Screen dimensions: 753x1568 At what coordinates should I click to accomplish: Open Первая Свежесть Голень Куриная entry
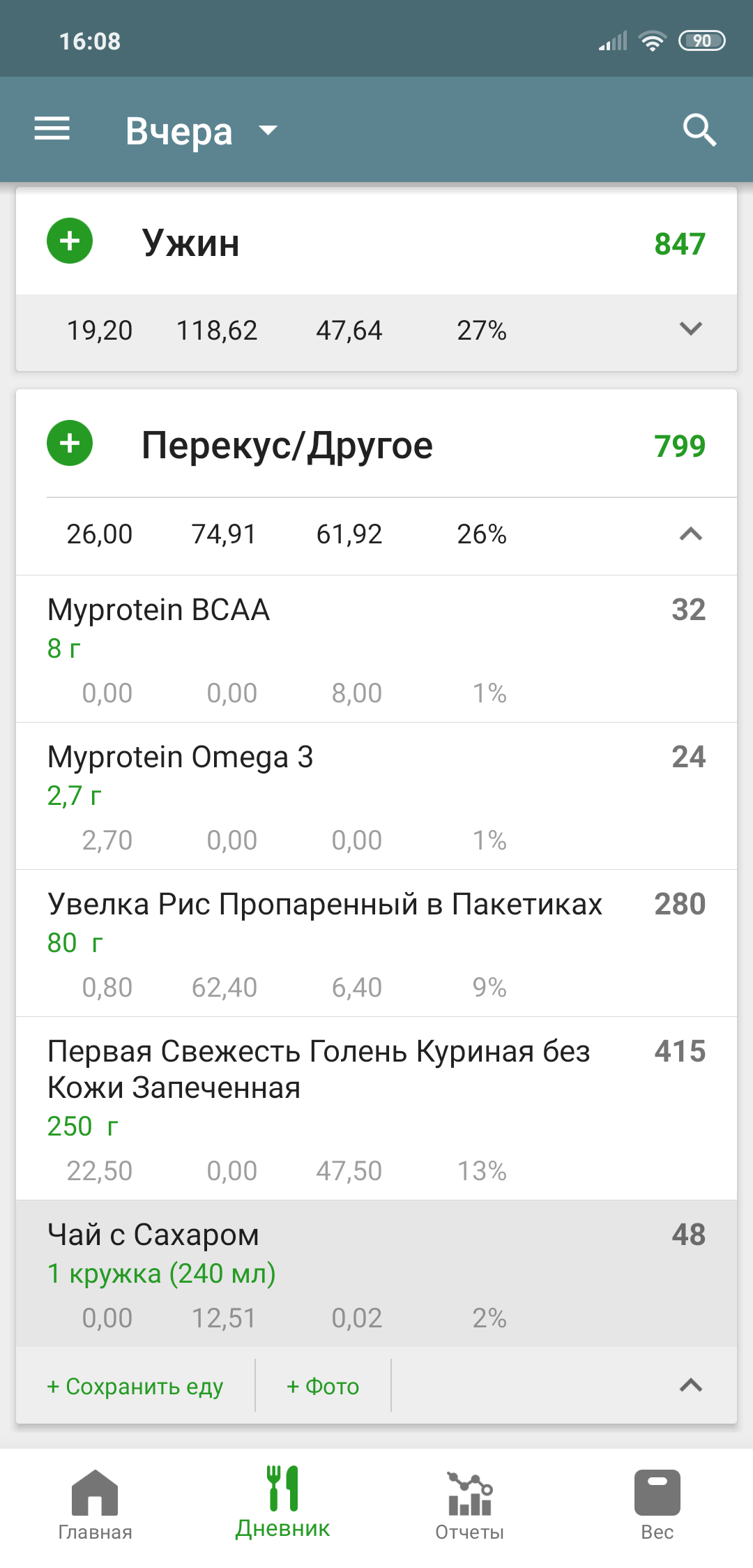click(x=376, y=1108)
